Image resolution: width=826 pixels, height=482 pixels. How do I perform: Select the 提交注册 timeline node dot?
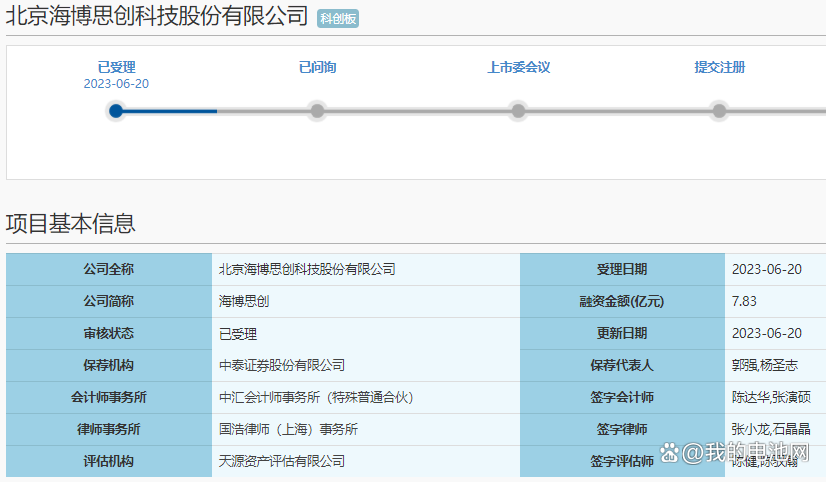coord(720,111)
